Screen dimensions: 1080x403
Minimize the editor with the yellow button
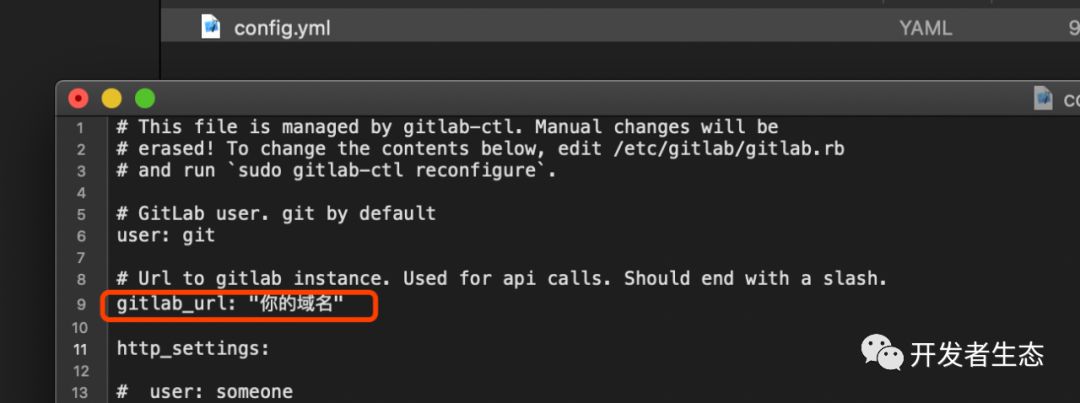coord(111,98)
